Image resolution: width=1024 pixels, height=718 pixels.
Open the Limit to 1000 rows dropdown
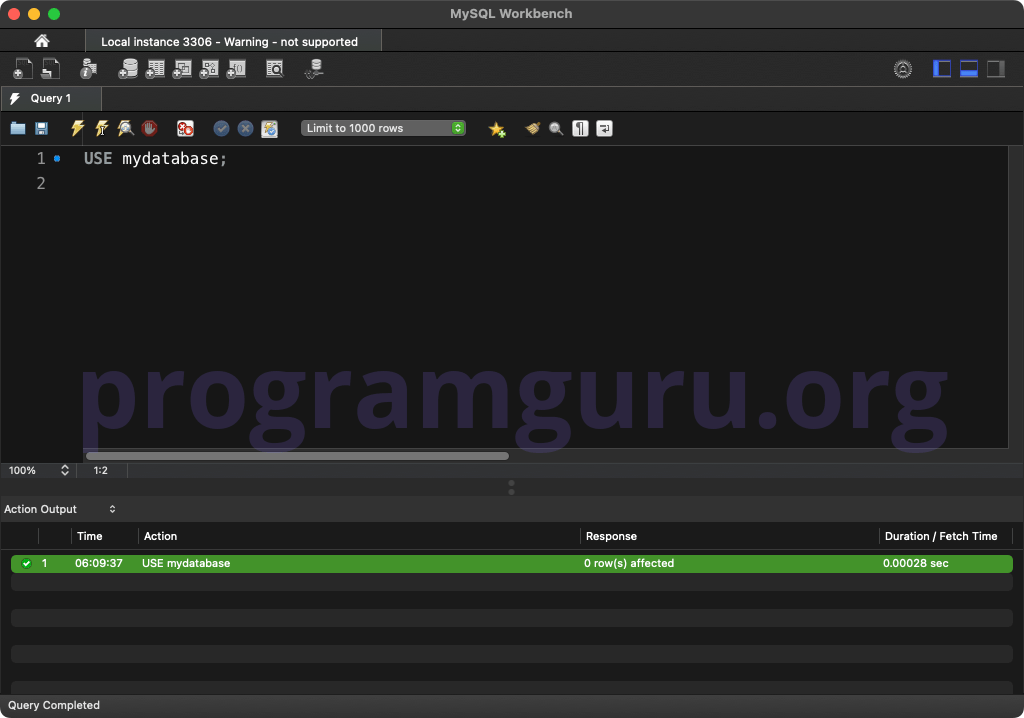tap(383, 128)
